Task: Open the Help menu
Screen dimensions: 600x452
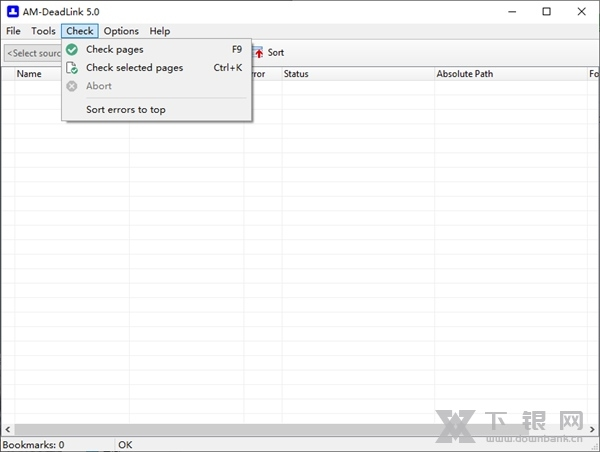Action: coord(160,31)
